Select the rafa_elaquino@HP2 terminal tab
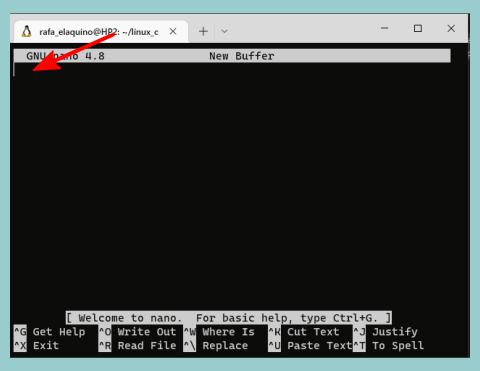 pos(101,32)
